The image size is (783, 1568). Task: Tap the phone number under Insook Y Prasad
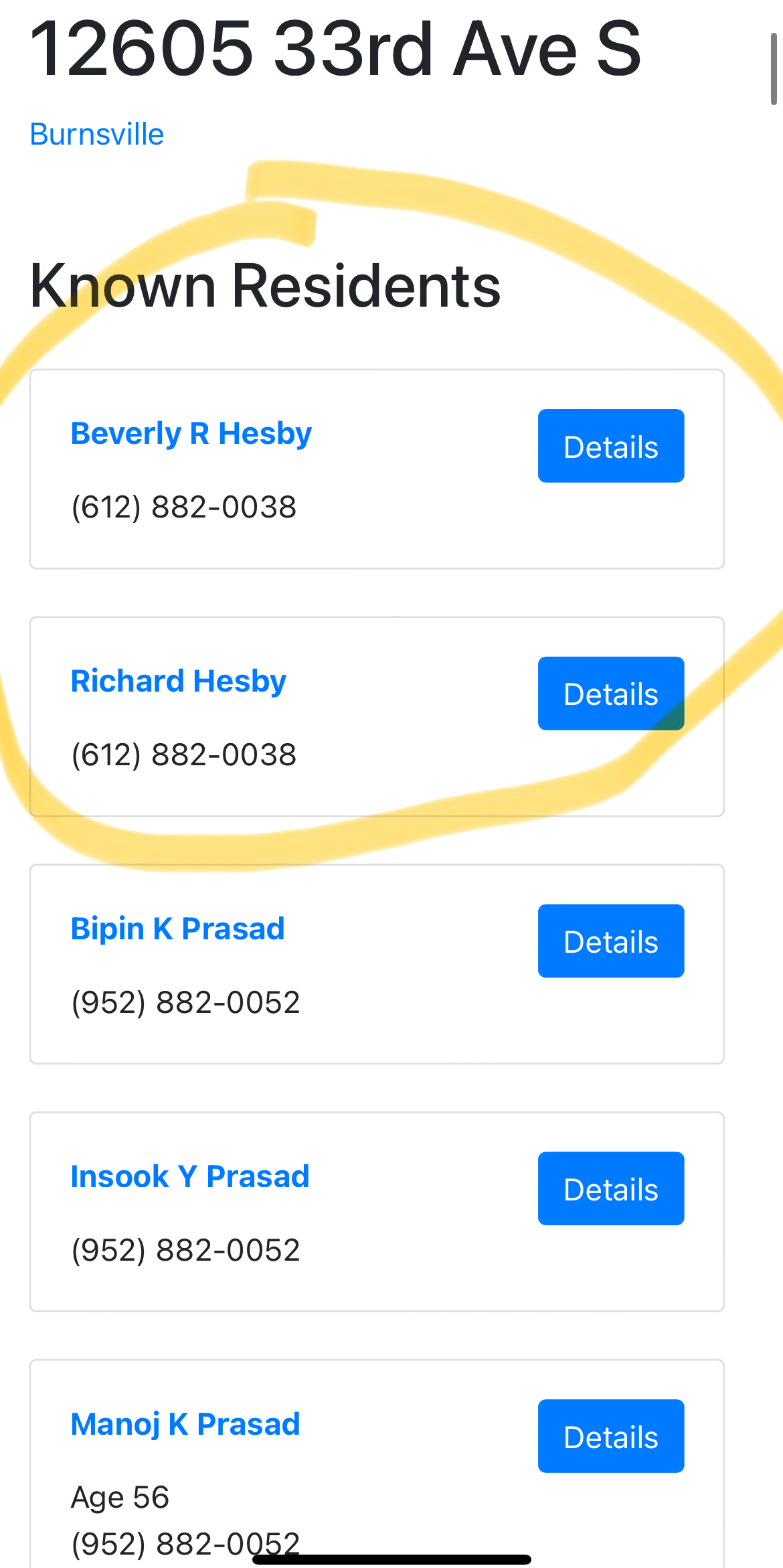[186, 1250]
